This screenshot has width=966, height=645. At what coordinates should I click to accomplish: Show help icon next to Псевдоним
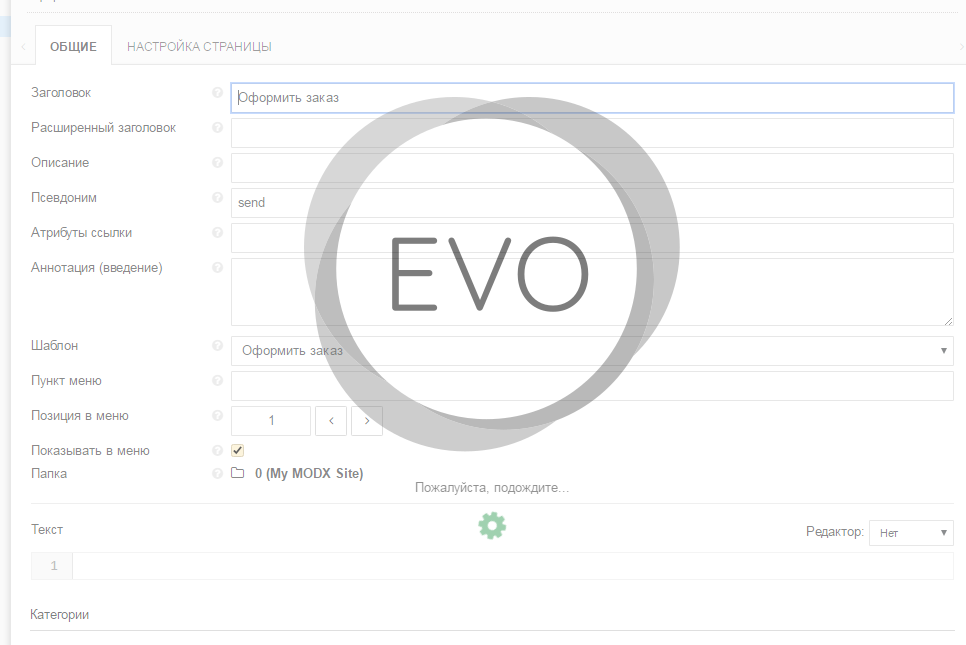[217, 198]
